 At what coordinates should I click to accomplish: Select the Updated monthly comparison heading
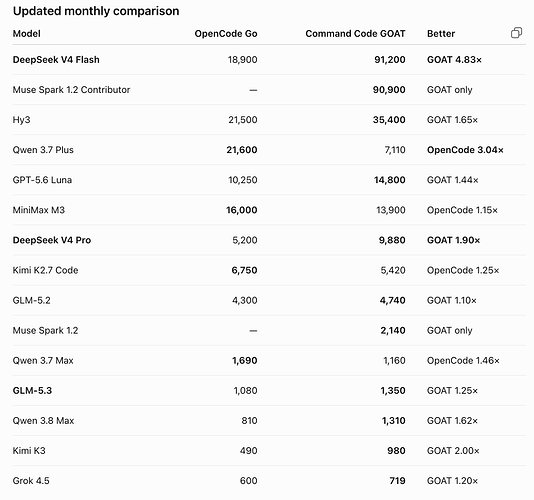coord(96,11)
